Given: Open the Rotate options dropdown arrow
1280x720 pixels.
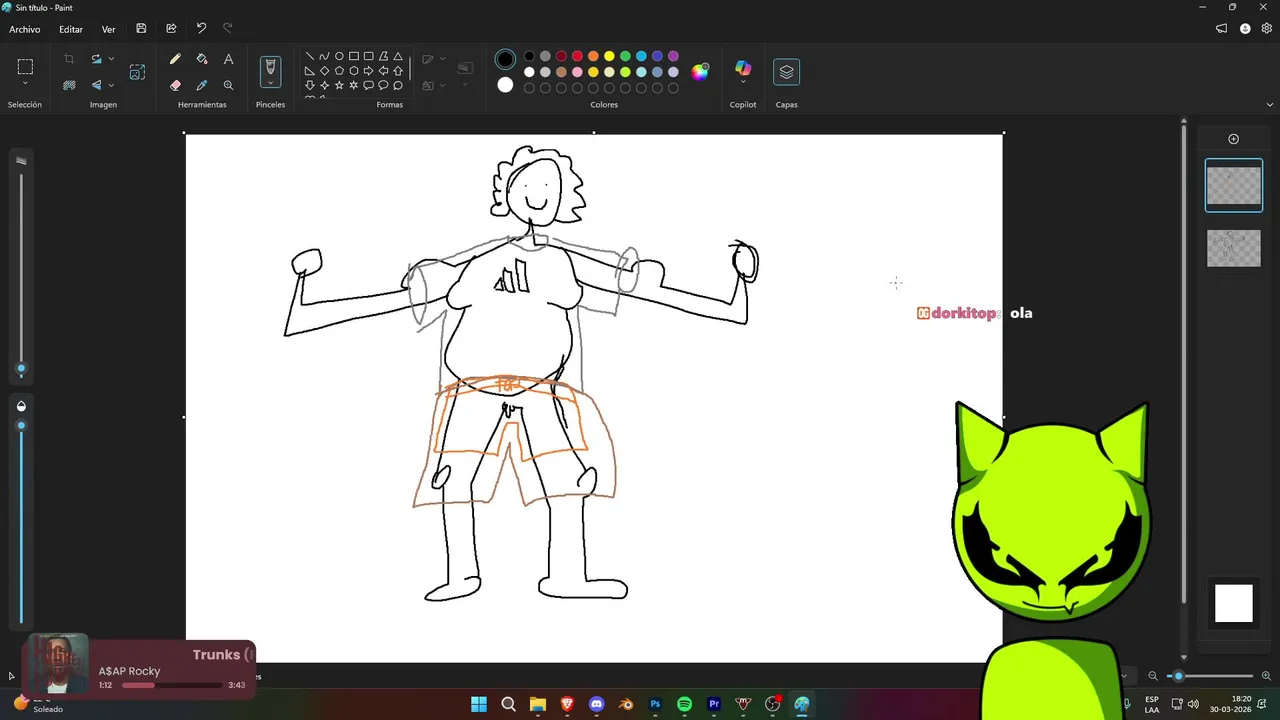Looking at the screenshot, I should click(x=111, y=59).
